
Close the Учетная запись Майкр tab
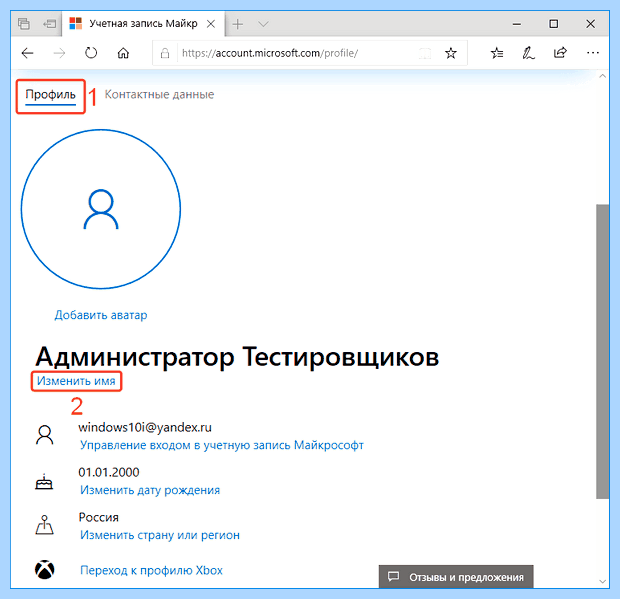(x=211, y=24)
